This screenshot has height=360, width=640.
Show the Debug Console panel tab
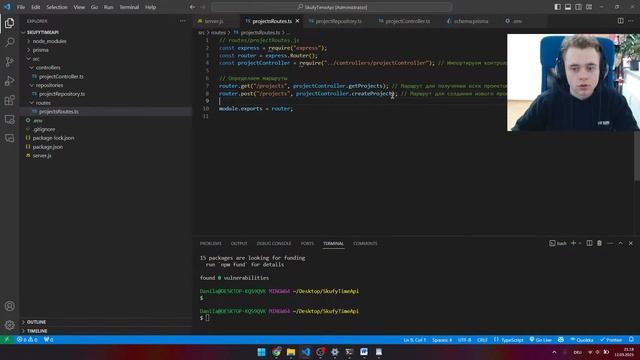[x=274, y=244]
